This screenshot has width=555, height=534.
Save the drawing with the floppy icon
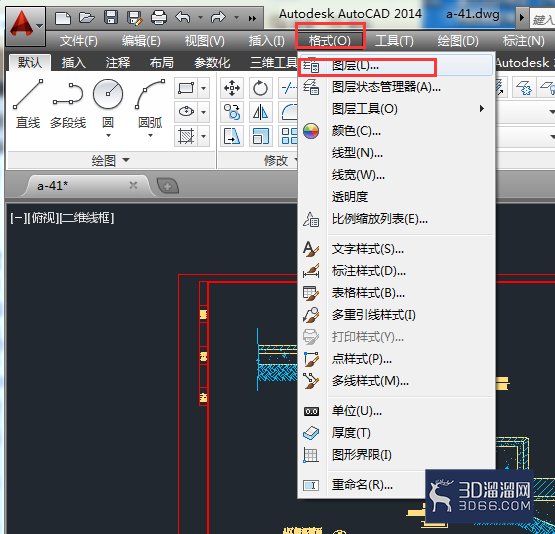[111, 17]
